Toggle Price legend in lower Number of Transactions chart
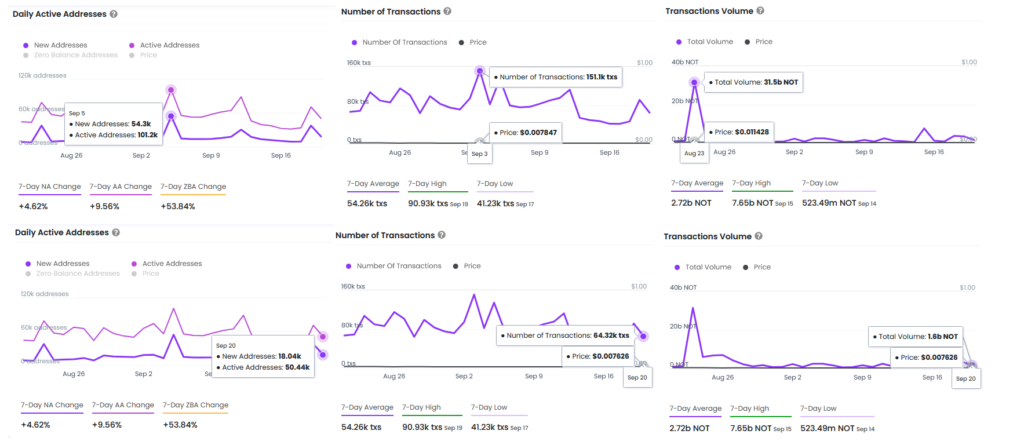Viewport: 1024px width, 445px height. (466, 266)
